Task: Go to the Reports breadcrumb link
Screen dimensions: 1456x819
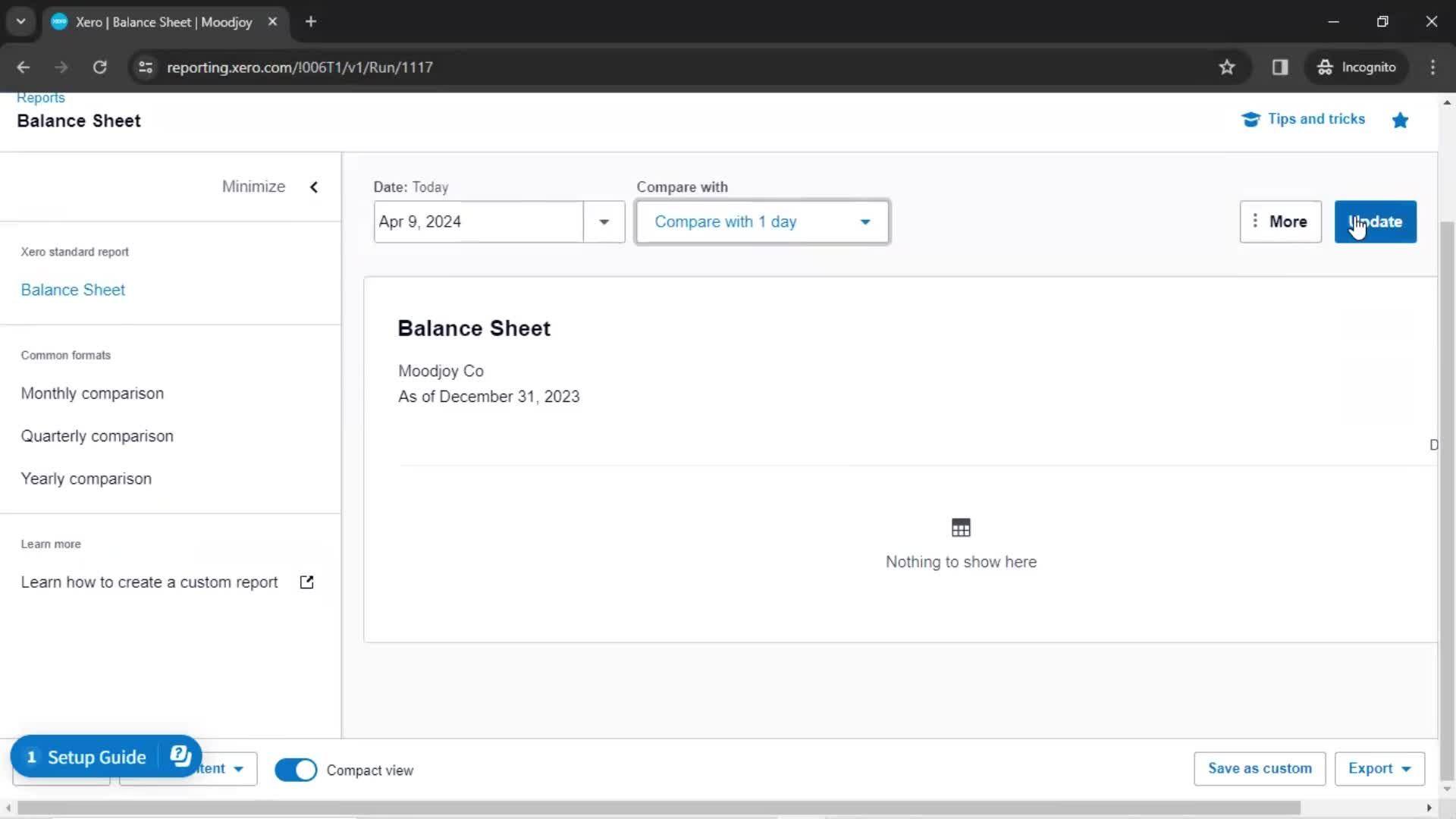Action: 41,98
